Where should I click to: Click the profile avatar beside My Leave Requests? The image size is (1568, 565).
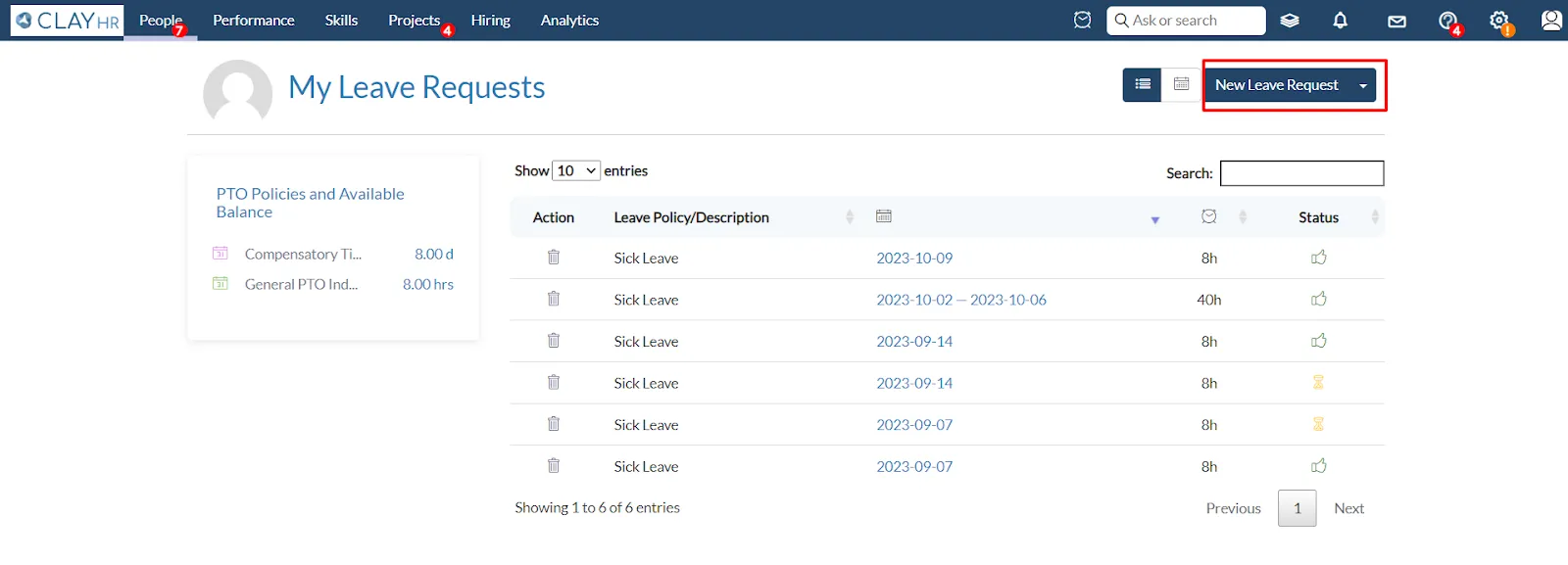237,93
